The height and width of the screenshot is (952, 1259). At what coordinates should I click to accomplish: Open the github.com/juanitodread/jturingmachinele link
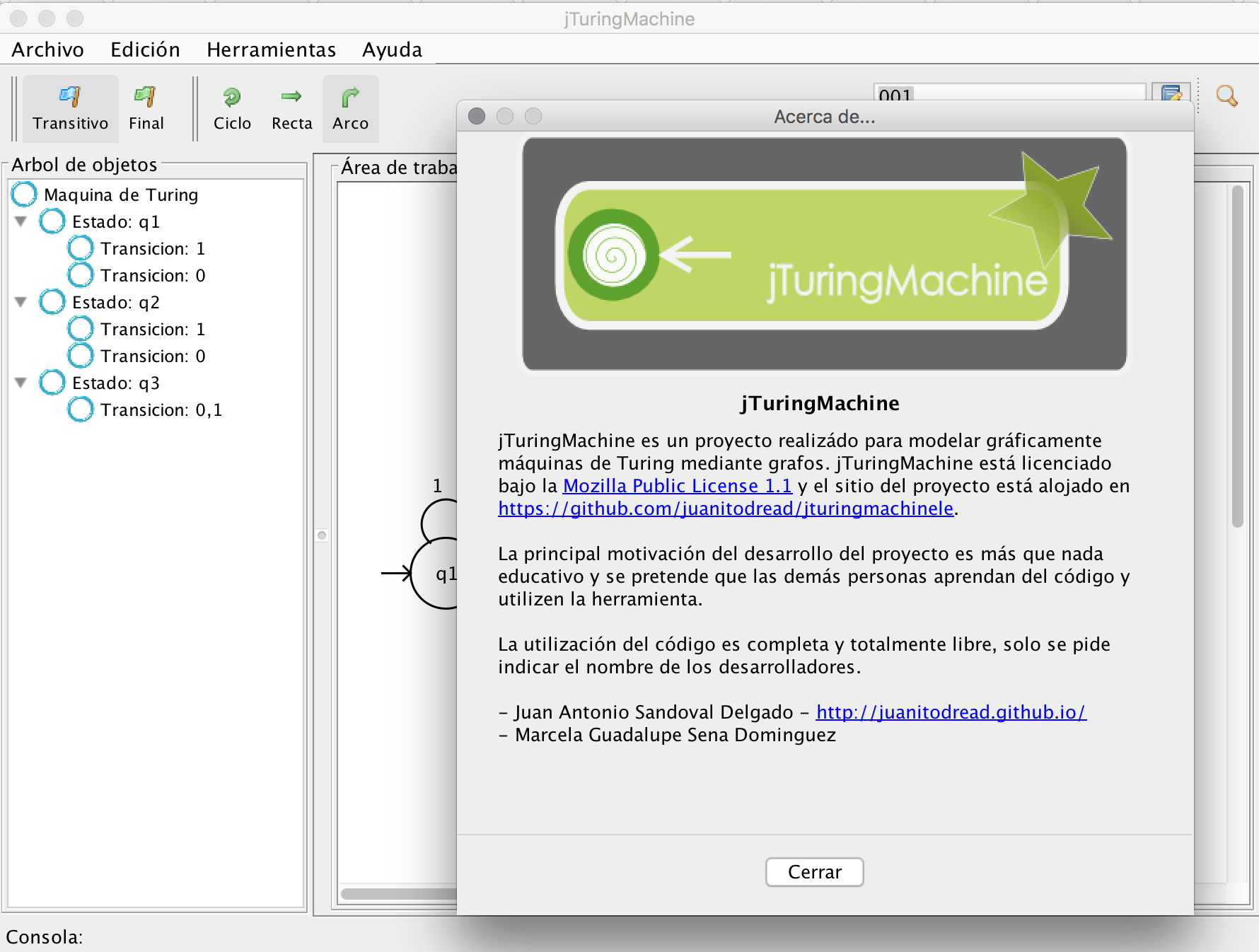(726, 509)
